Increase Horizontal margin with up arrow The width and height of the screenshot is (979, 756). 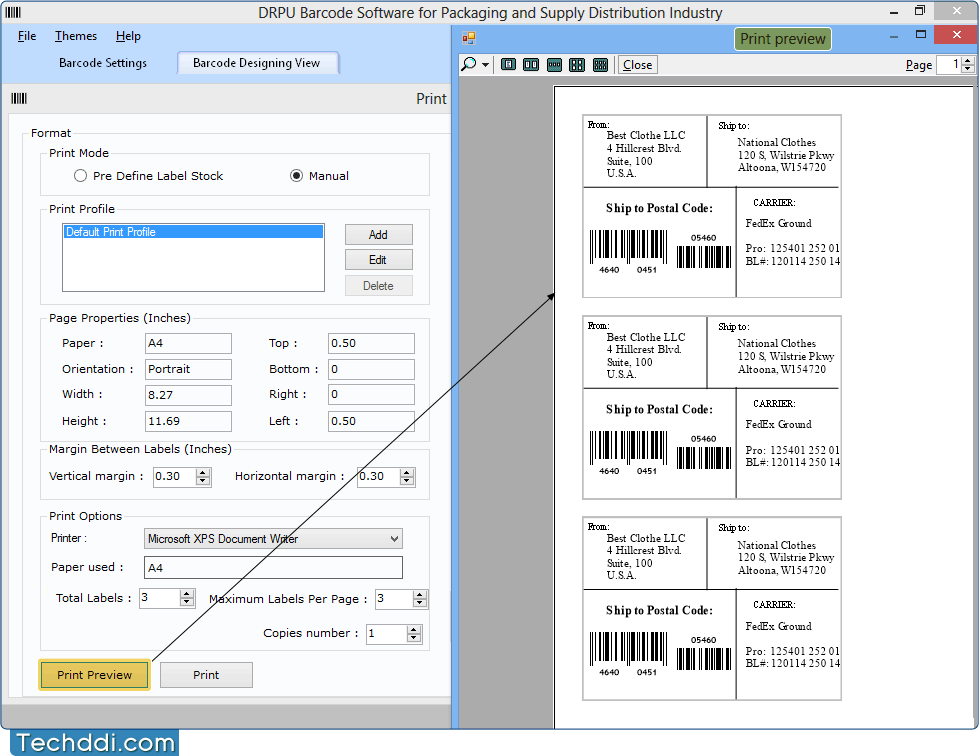click(x=407, y=473)
